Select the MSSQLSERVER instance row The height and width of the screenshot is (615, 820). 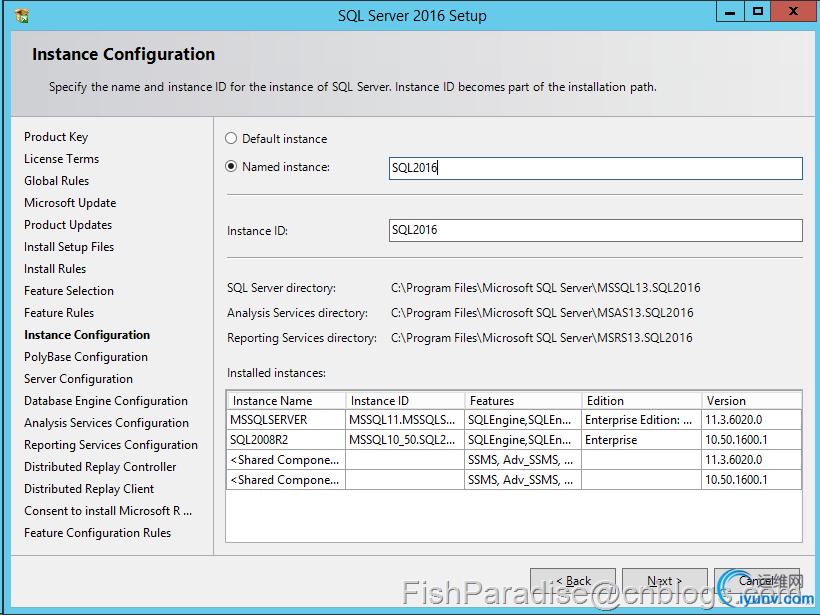[x=514, y=420]
